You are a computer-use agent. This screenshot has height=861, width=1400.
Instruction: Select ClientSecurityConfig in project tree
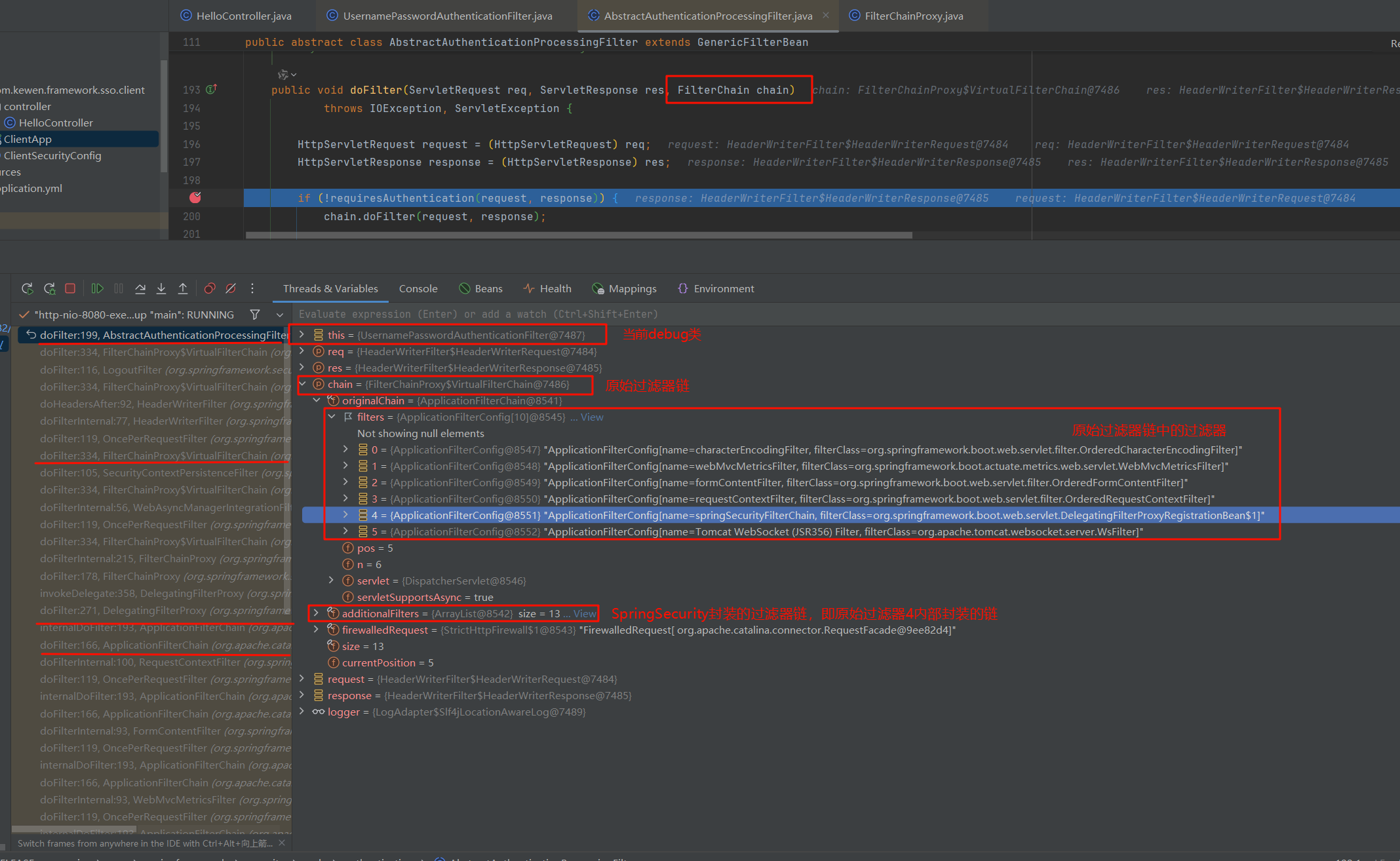click(52, 155)
